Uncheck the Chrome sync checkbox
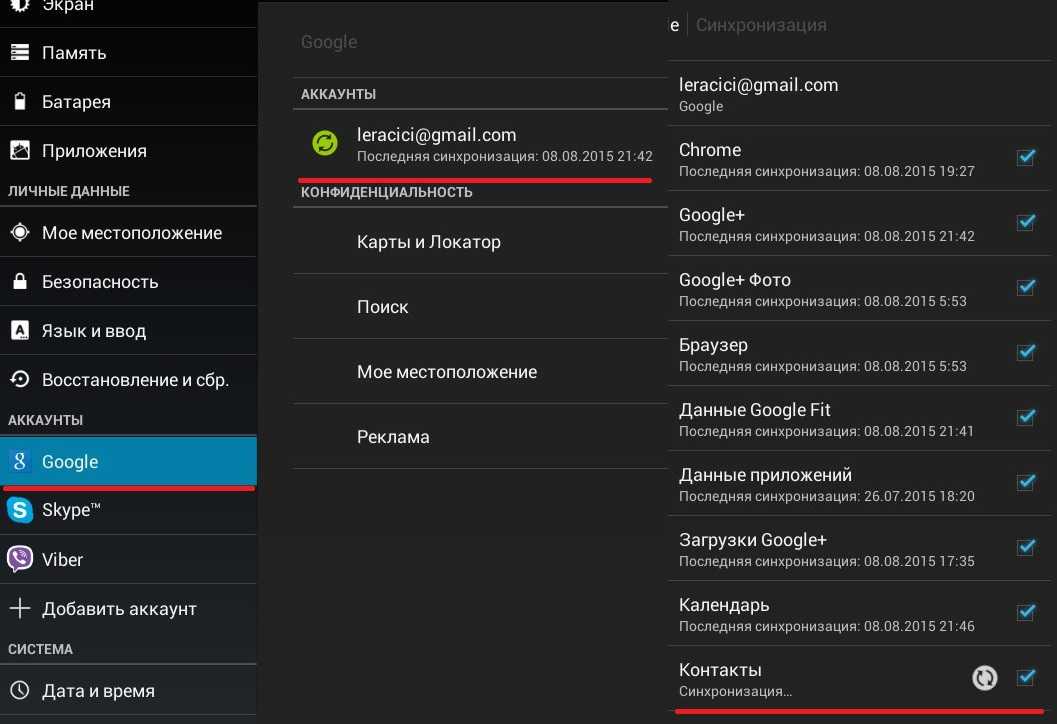 1025,158
